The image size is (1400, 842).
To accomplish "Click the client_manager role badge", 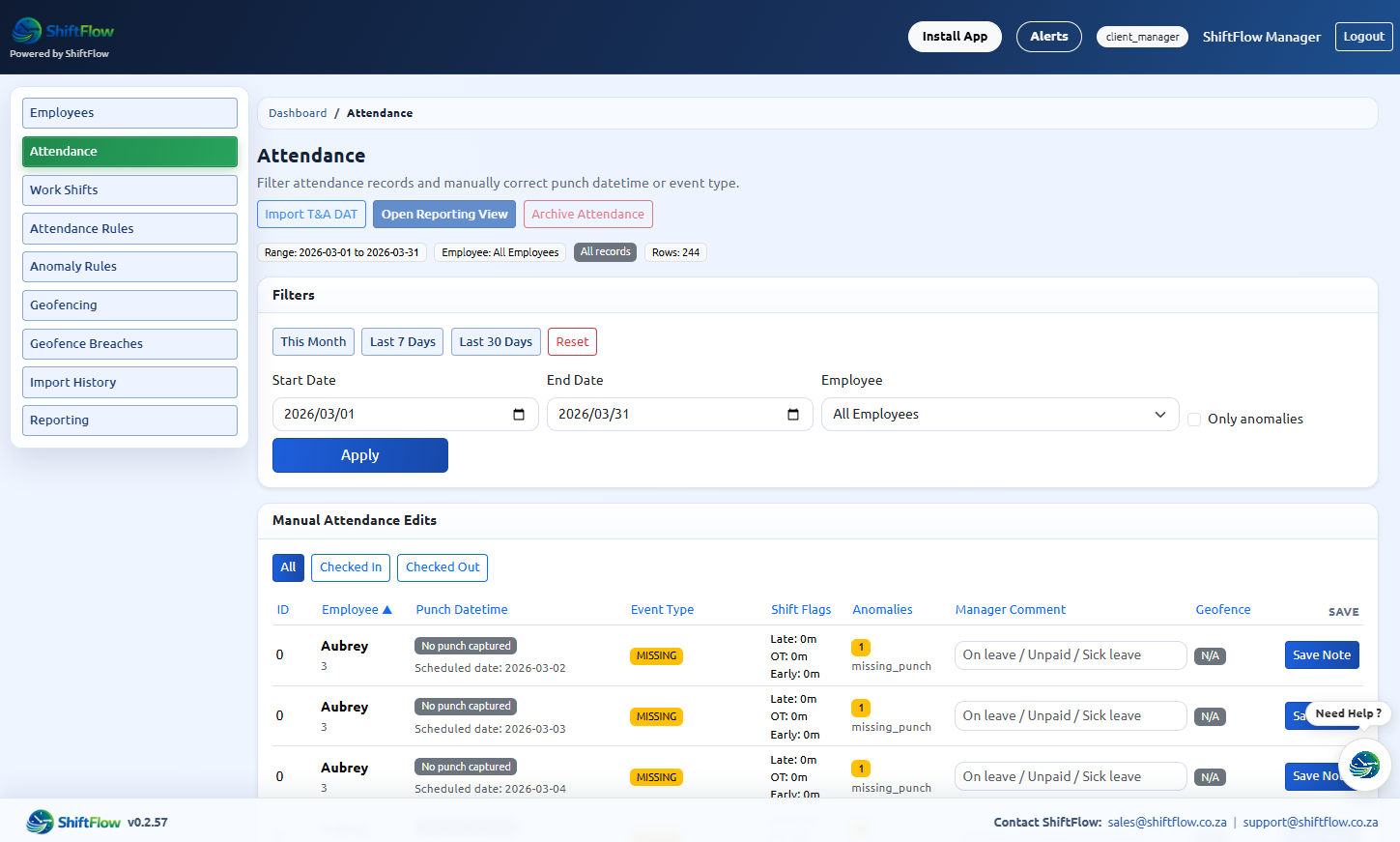I will pyautogui.click(x=1142, y=37).
